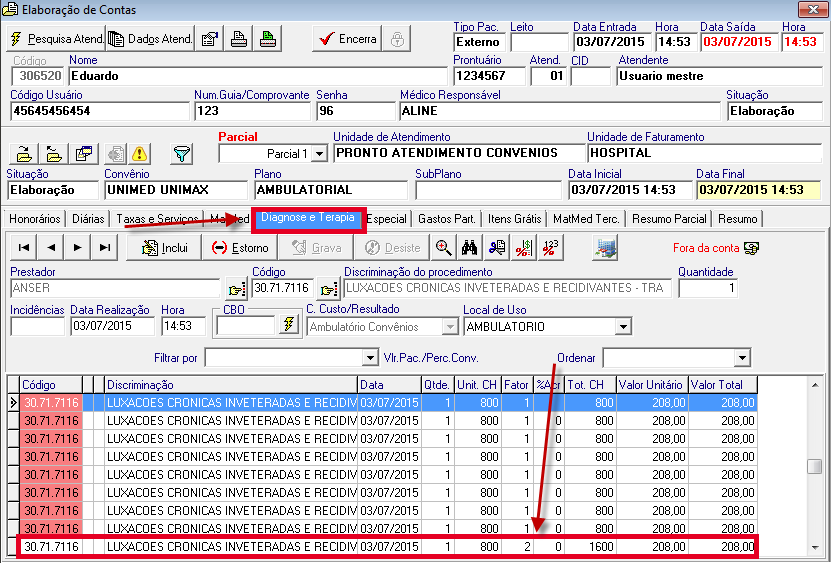Viewport: 831px width, 563px height.
Task: Switch to the Resumo Parcial tab
Action: [669, 218]
